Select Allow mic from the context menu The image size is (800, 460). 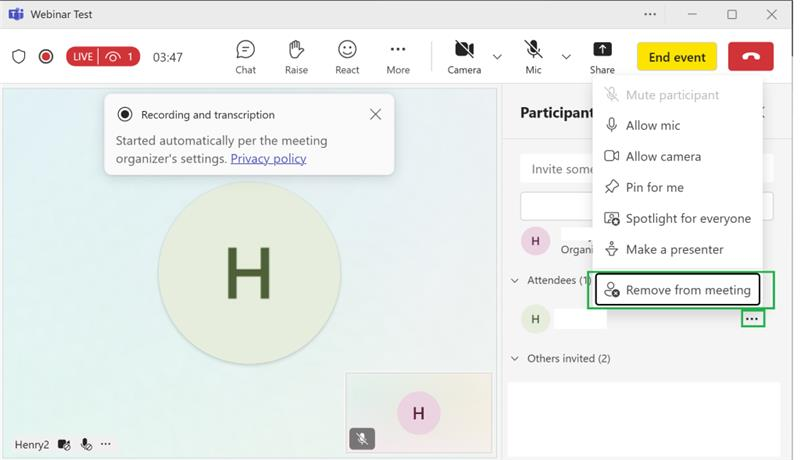(x=678, y=125)
